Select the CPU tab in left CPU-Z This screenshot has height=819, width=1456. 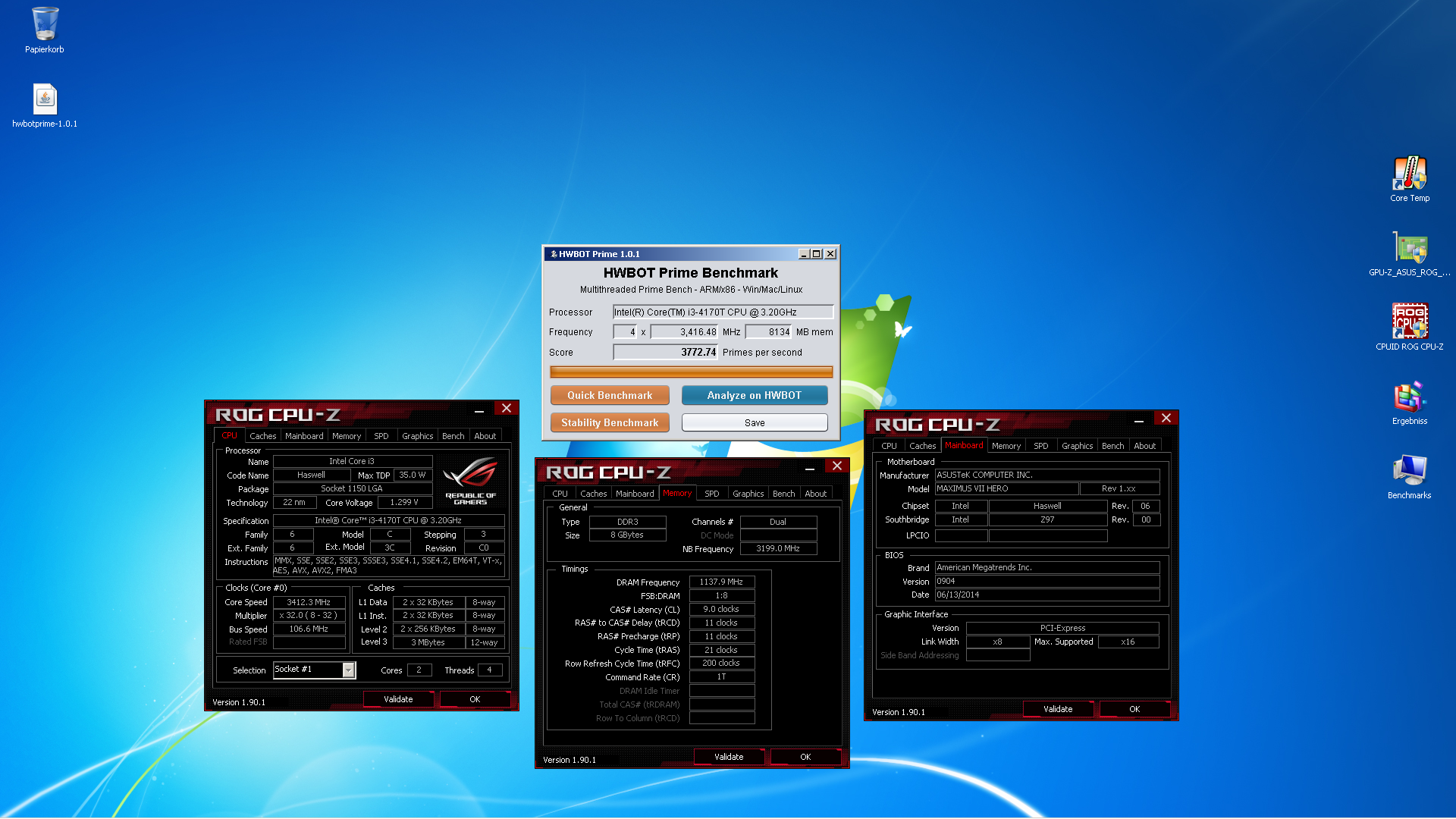click(x=230, y=435)
